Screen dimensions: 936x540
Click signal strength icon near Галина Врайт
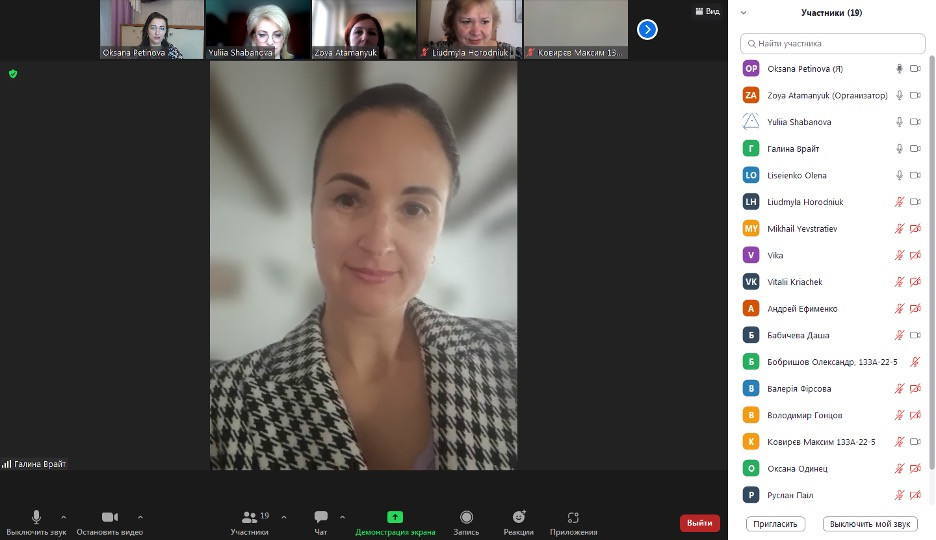point(7,464)
